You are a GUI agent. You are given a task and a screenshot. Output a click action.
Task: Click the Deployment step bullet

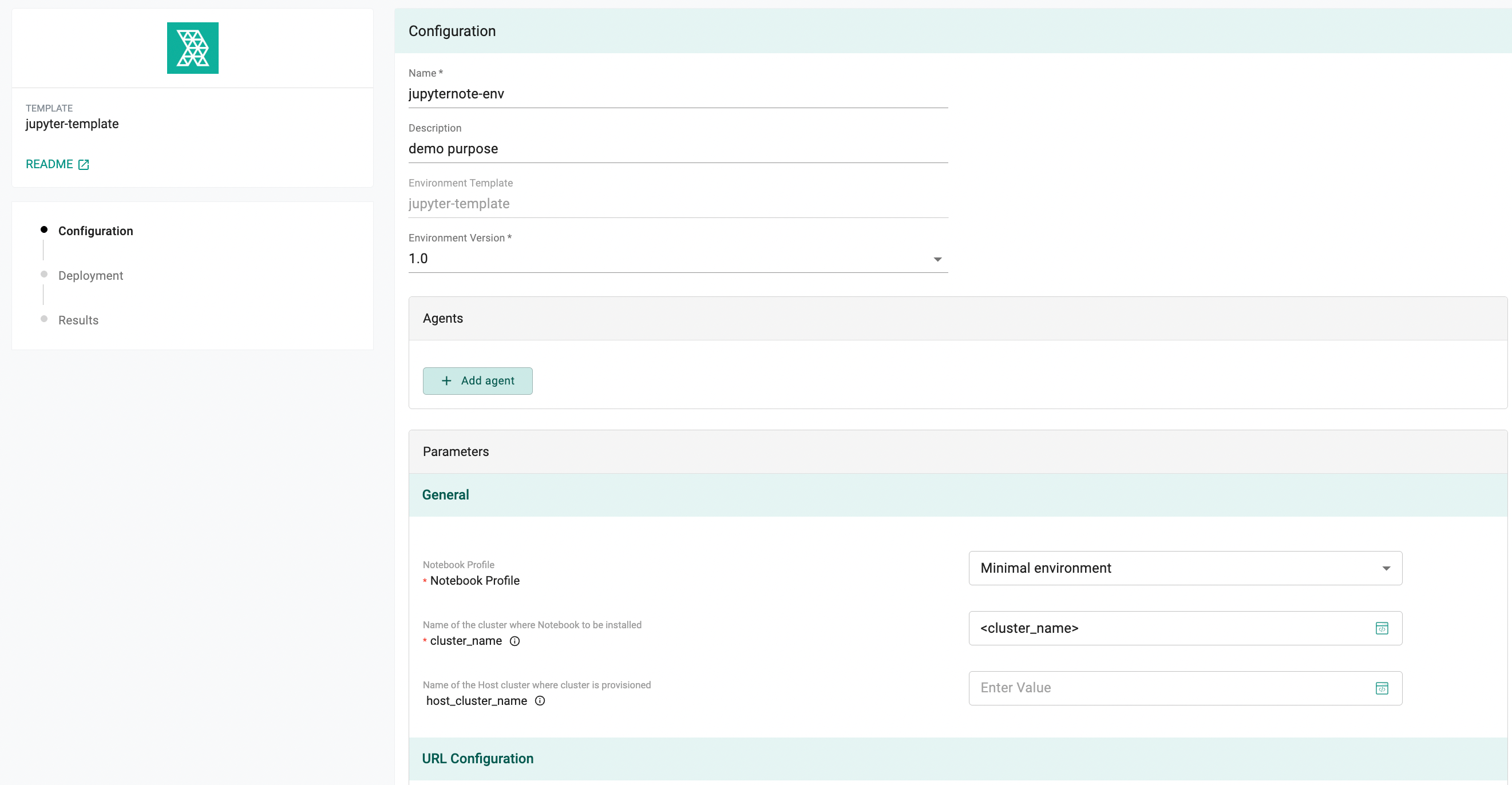44,274
